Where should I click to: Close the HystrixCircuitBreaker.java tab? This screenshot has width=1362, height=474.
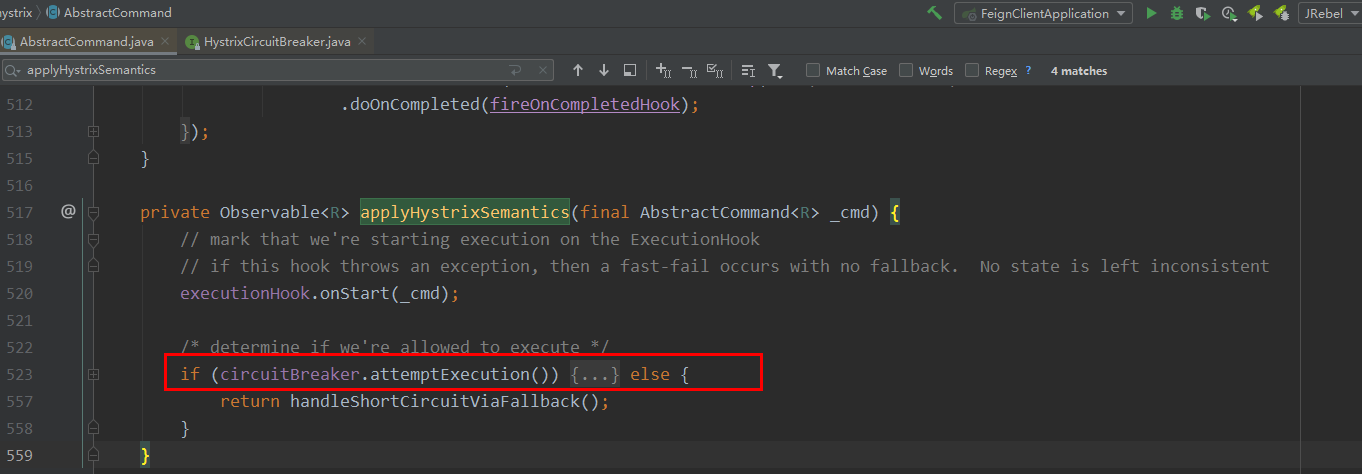(362, 42)
